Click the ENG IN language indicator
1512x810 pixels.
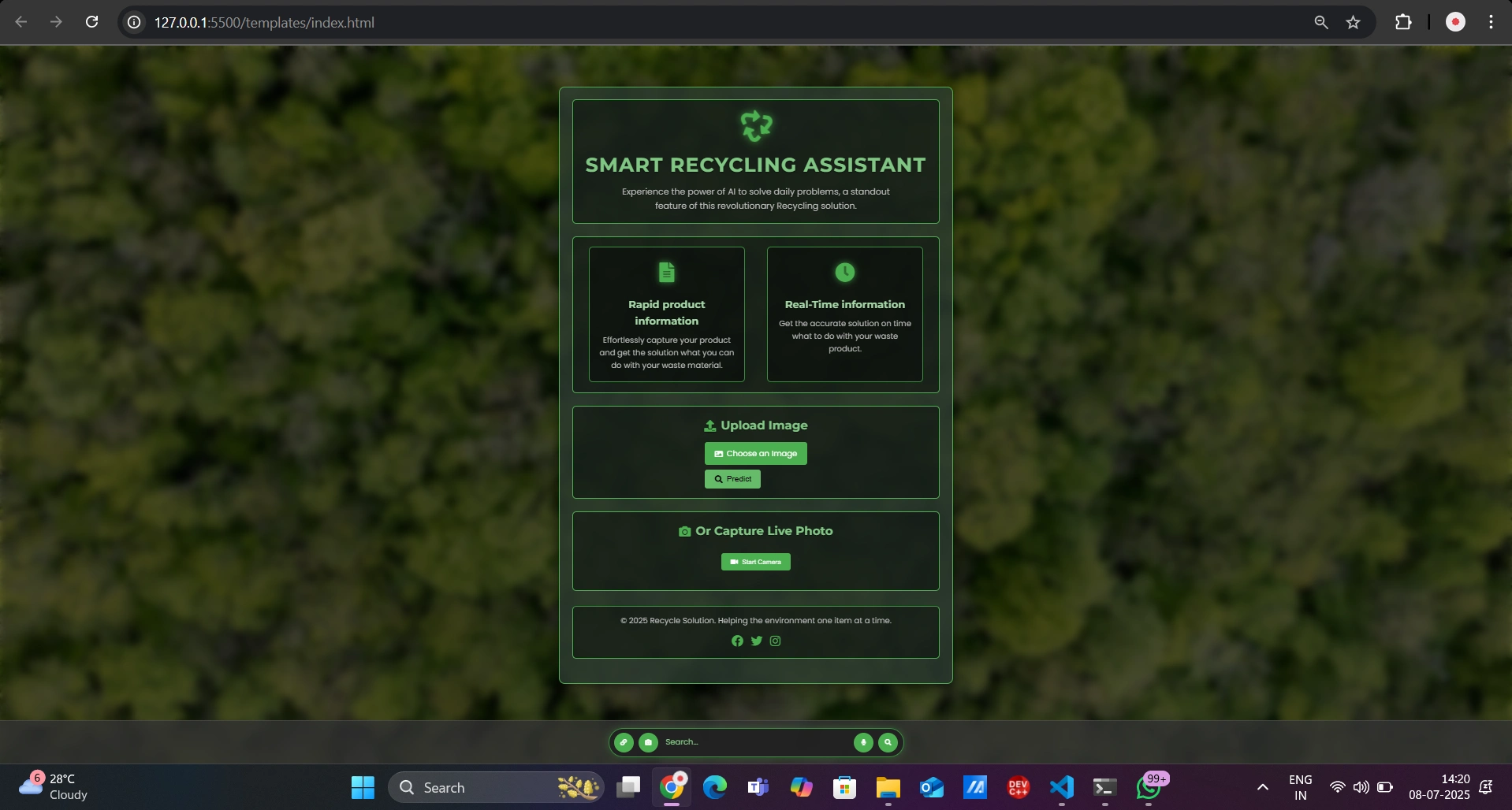coord(1301,787)
